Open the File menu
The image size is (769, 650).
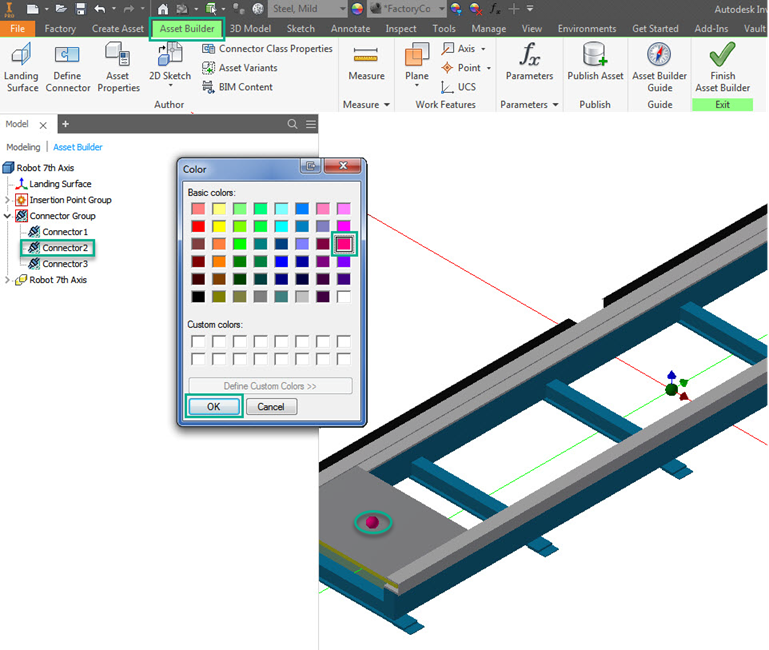[x=17, y=28]
